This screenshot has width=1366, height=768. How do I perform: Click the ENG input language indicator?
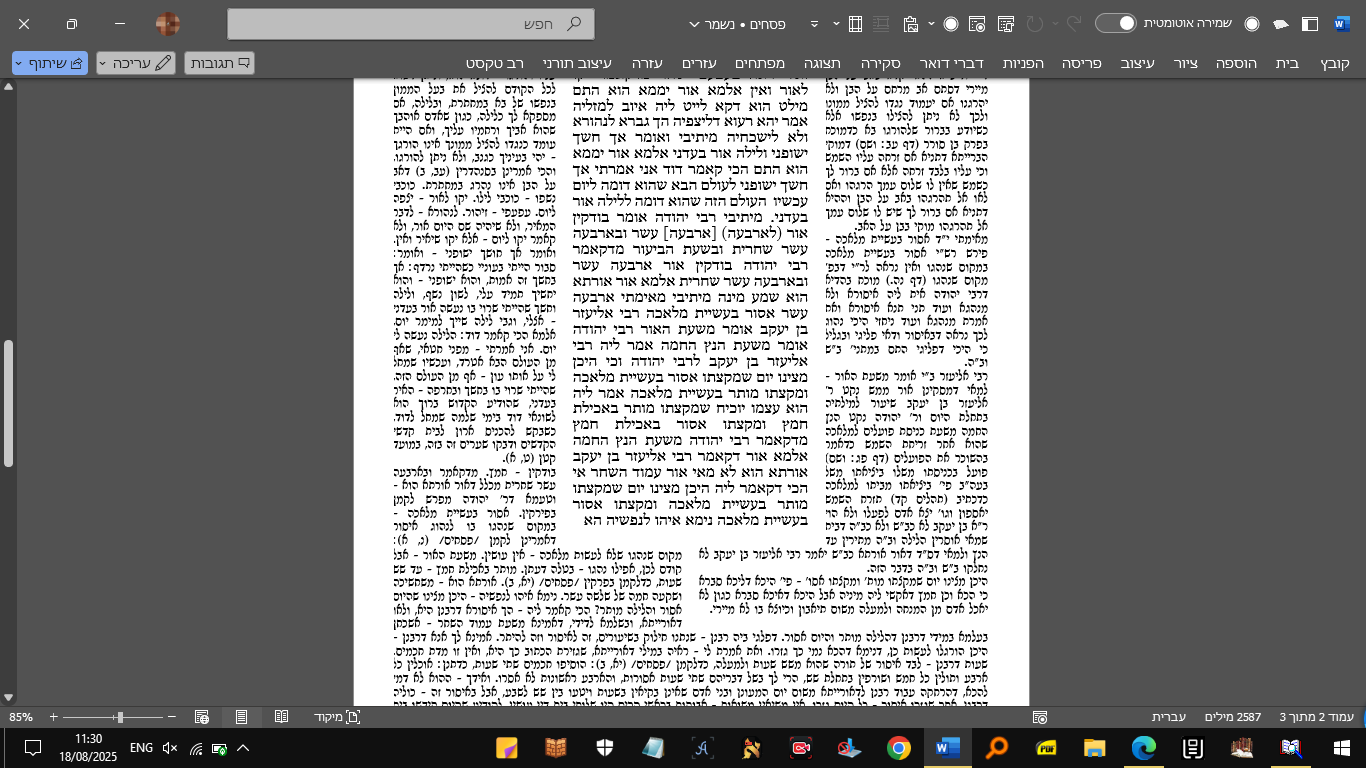(x=142, y=747)
